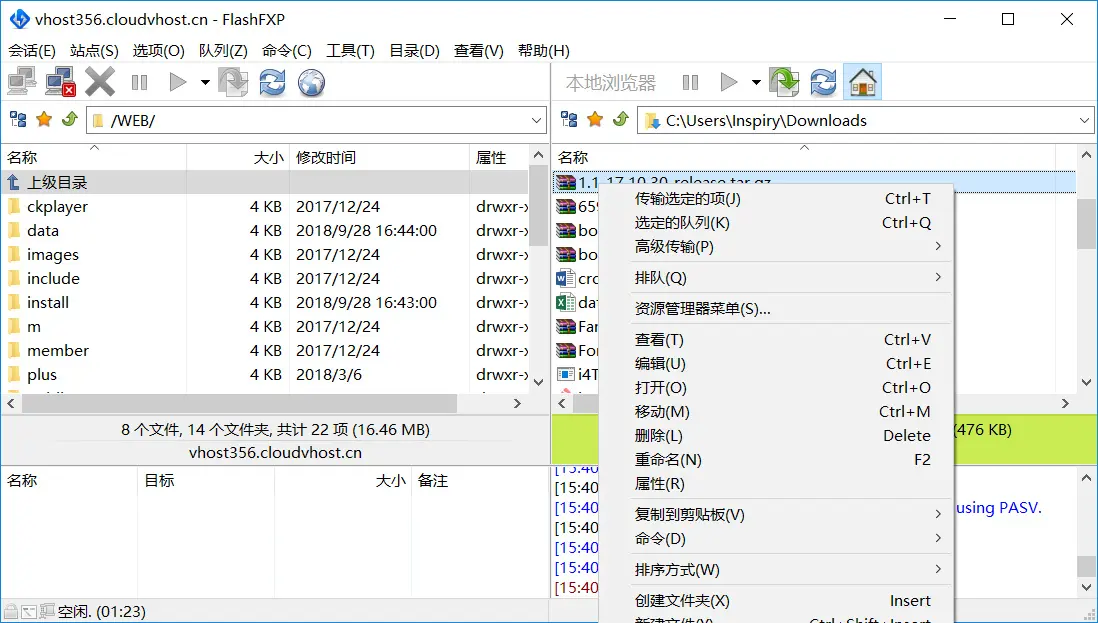Screen dimensions: 1098x623
Task: Open the 命令(C) menu
Action: 287,50
